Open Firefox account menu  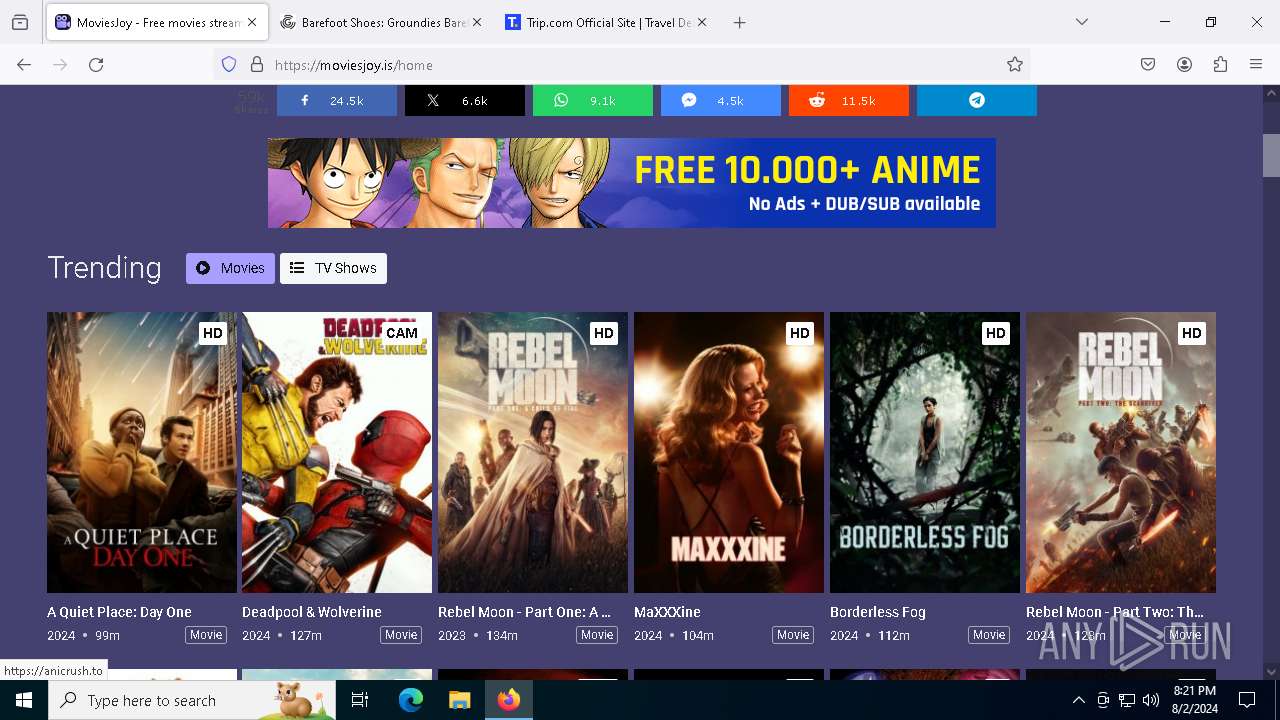1184,65
